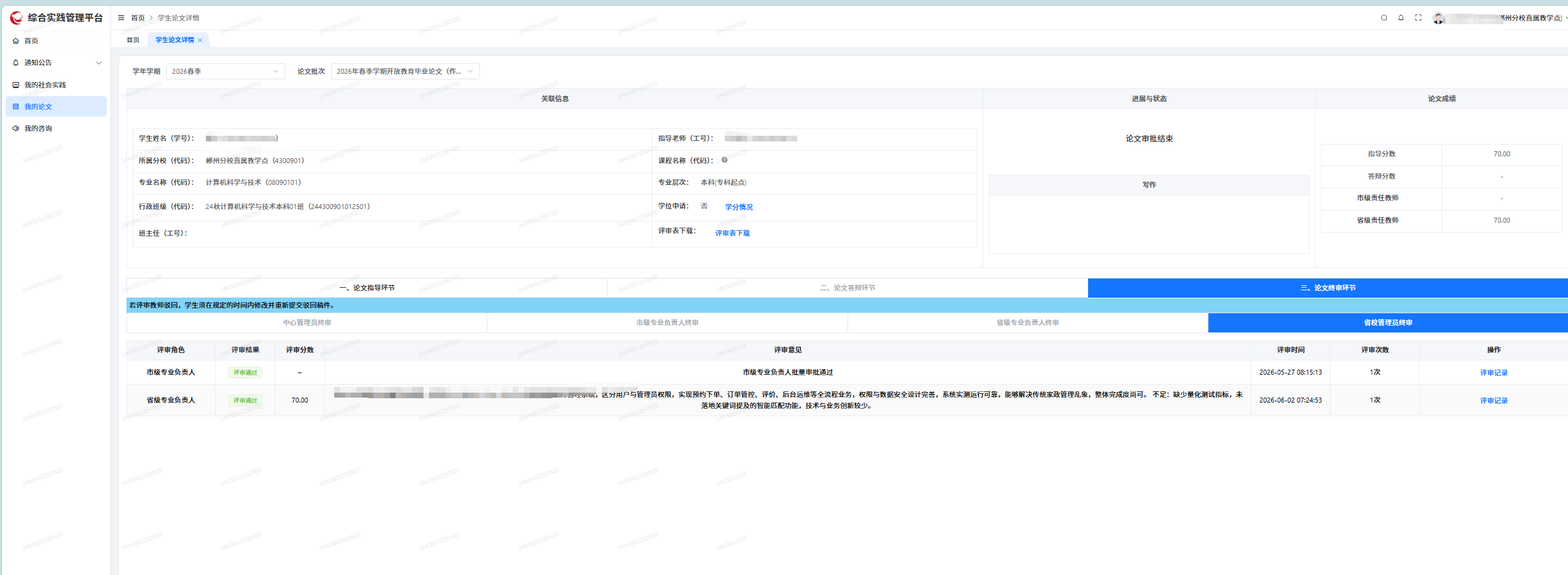
Task: Open the 市级专业负责人终审 sub-tab
Action: tap(667, 323)
